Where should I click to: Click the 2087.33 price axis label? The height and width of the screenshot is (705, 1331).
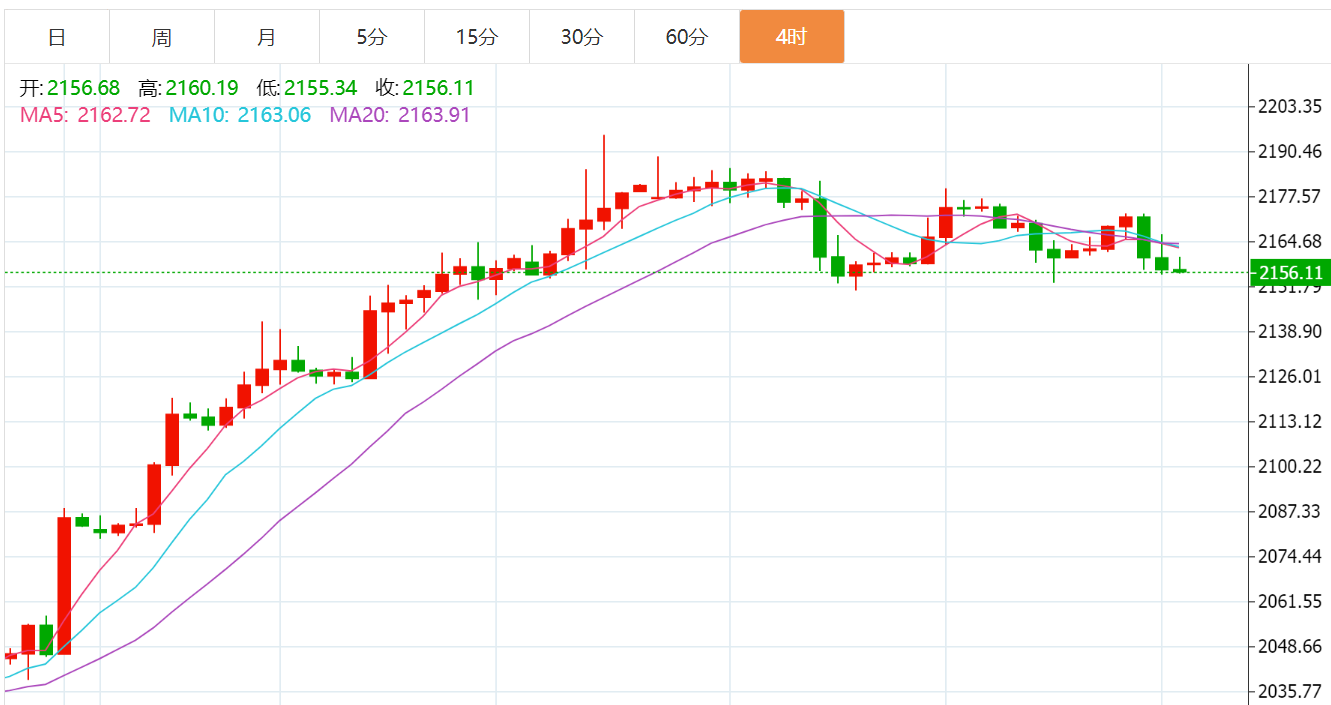pyautogui.click(x=1288, y=512)
